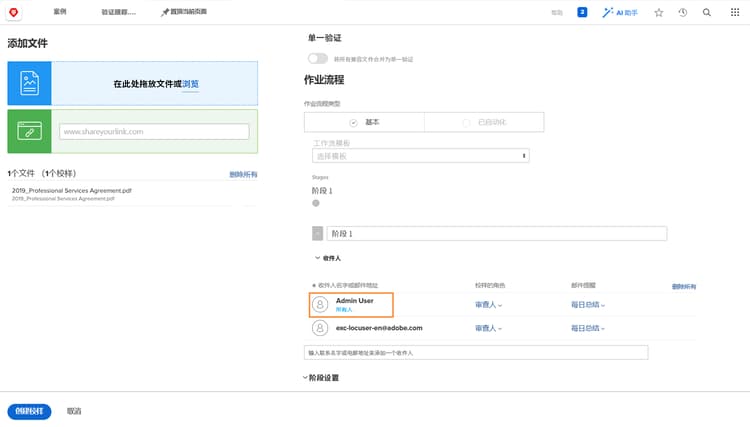Click the 阶段 1 label under Stages

click(x=322, y=190)
